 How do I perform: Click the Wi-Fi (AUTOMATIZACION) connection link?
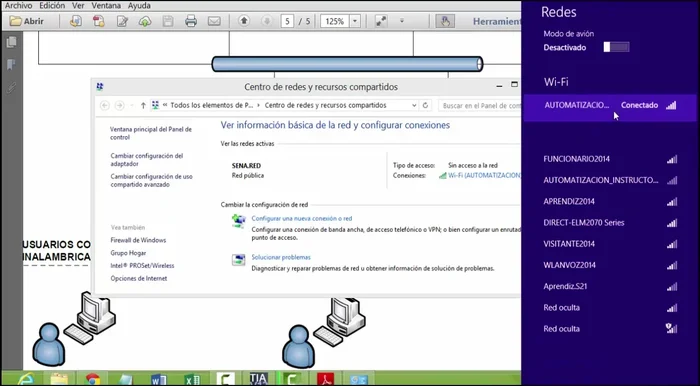(484, 175)
